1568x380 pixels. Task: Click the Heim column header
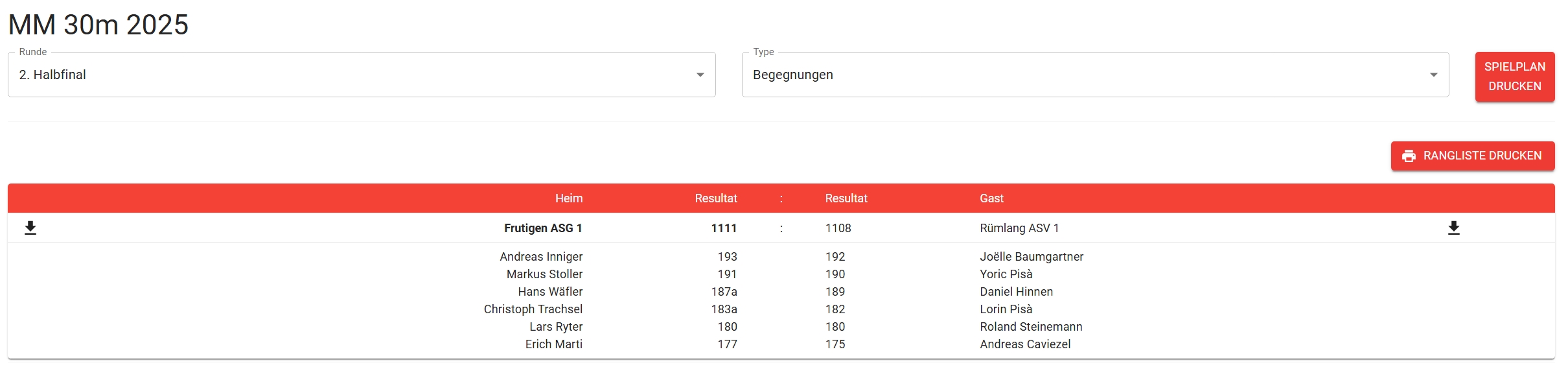coord(568,198)
